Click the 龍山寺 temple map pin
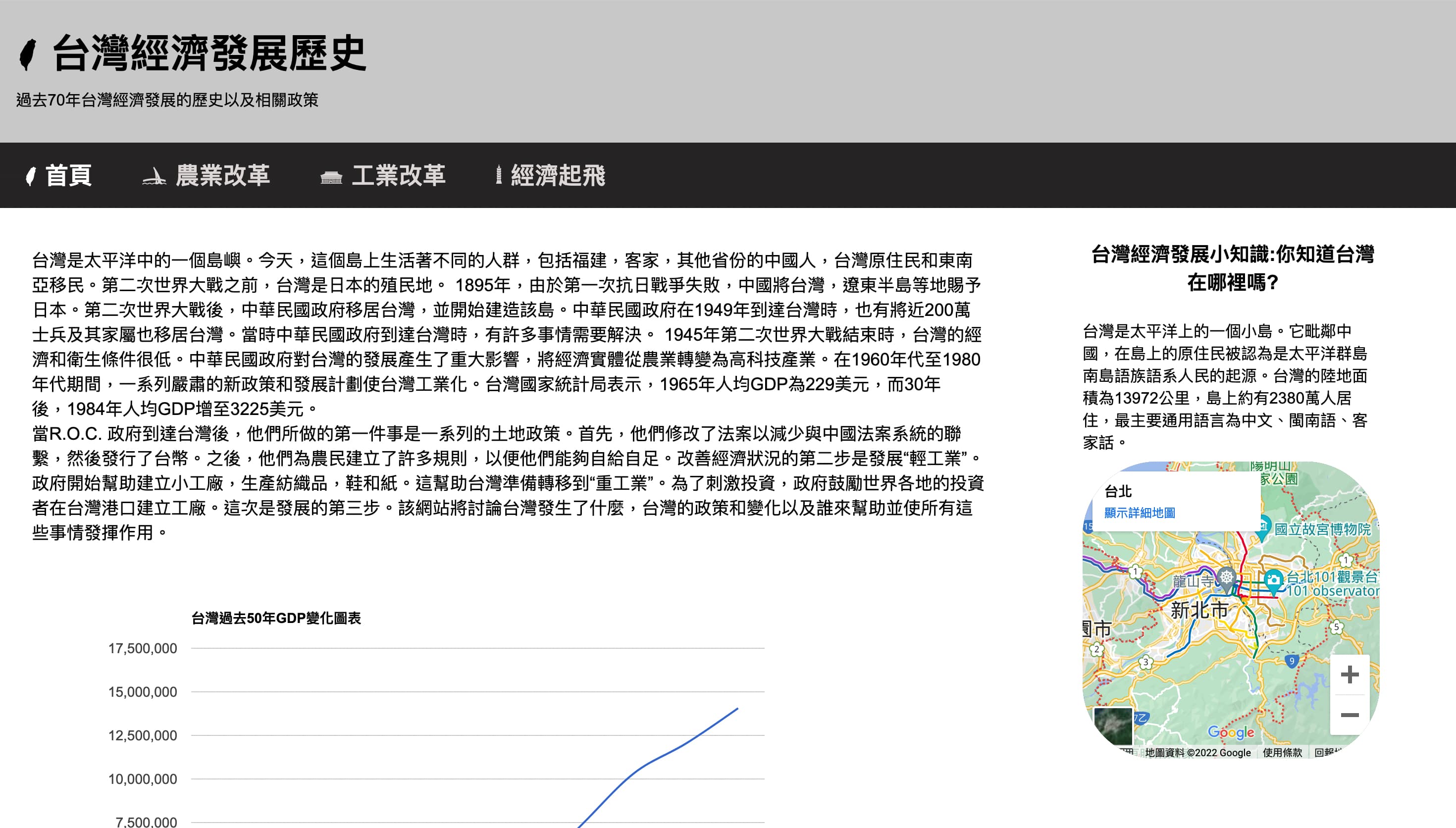This screenshot has width=1456, height=828. [1226, 578]
